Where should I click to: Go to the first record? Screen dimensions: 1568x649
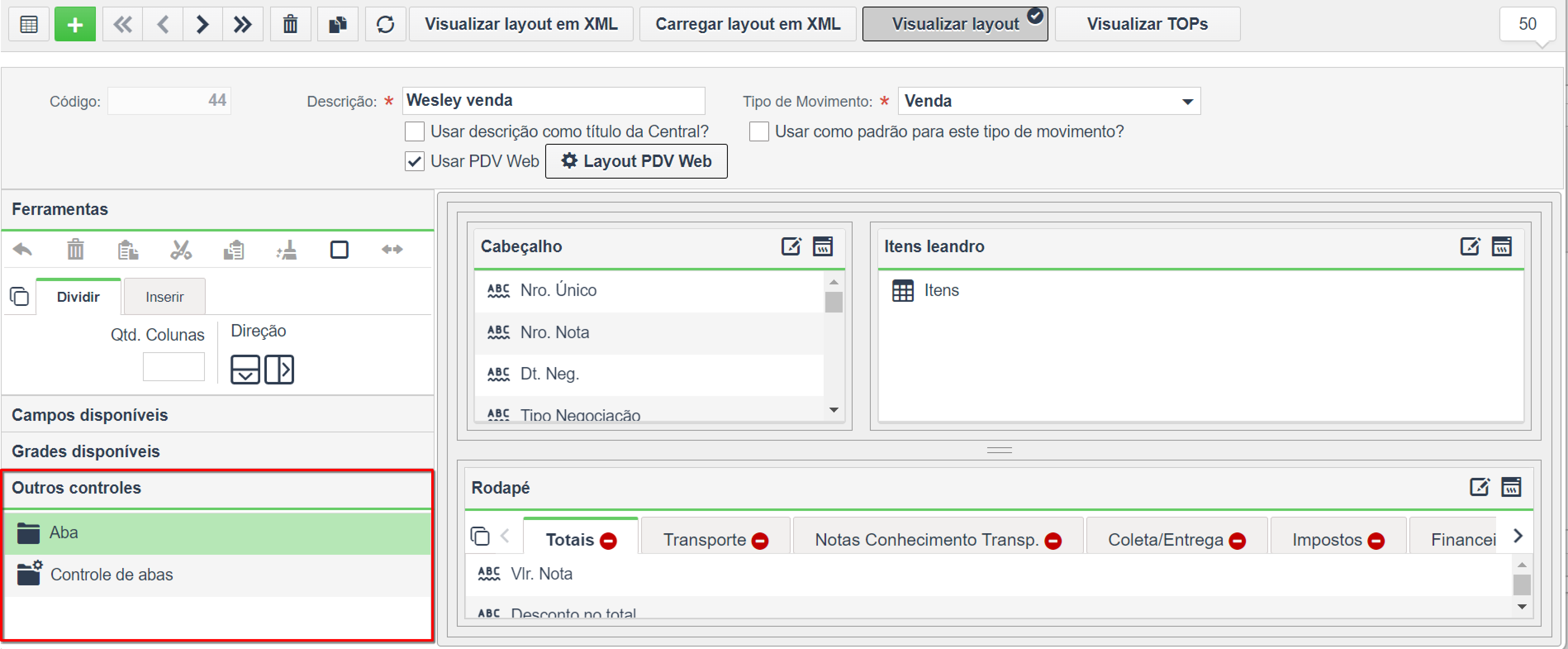click(x=122, y=24)
